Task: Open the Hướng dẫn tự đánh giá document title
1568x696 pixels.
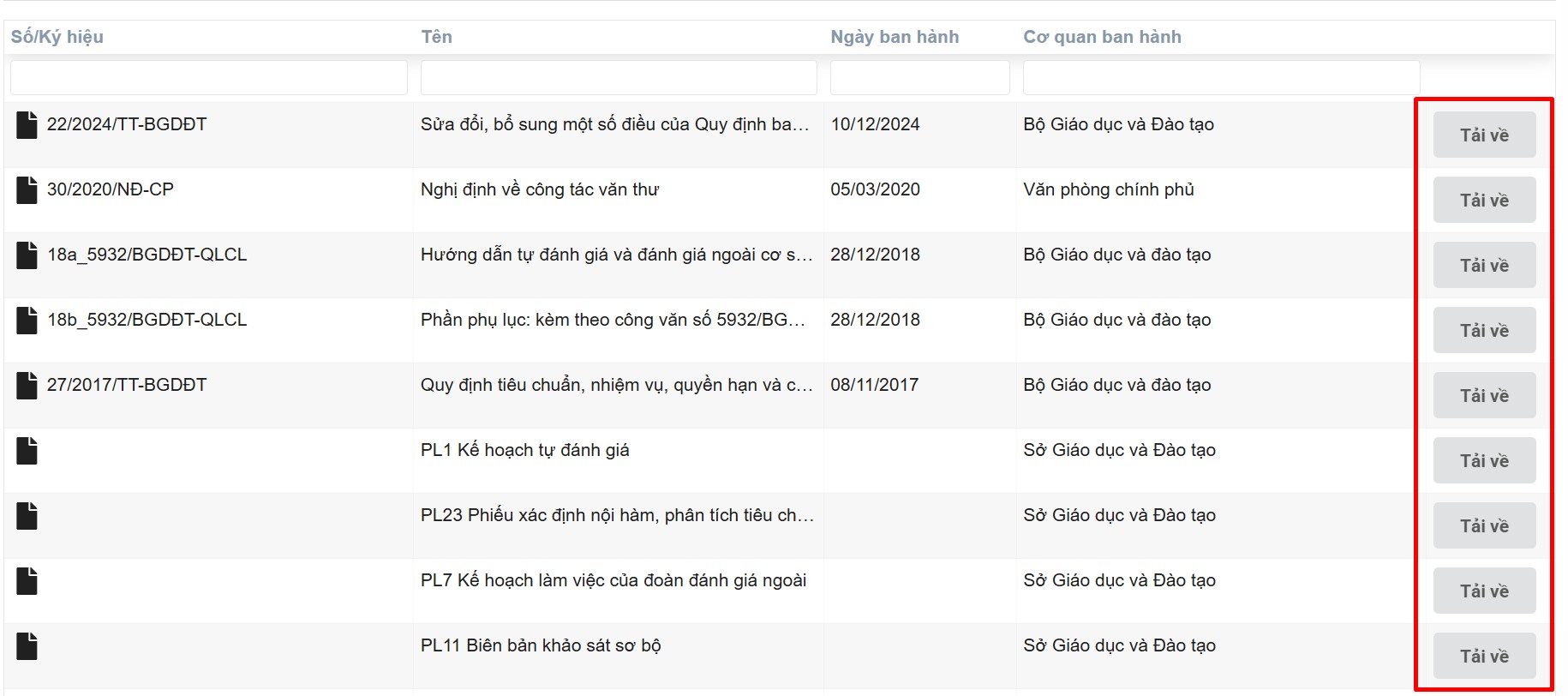Action: coord(616,255)
